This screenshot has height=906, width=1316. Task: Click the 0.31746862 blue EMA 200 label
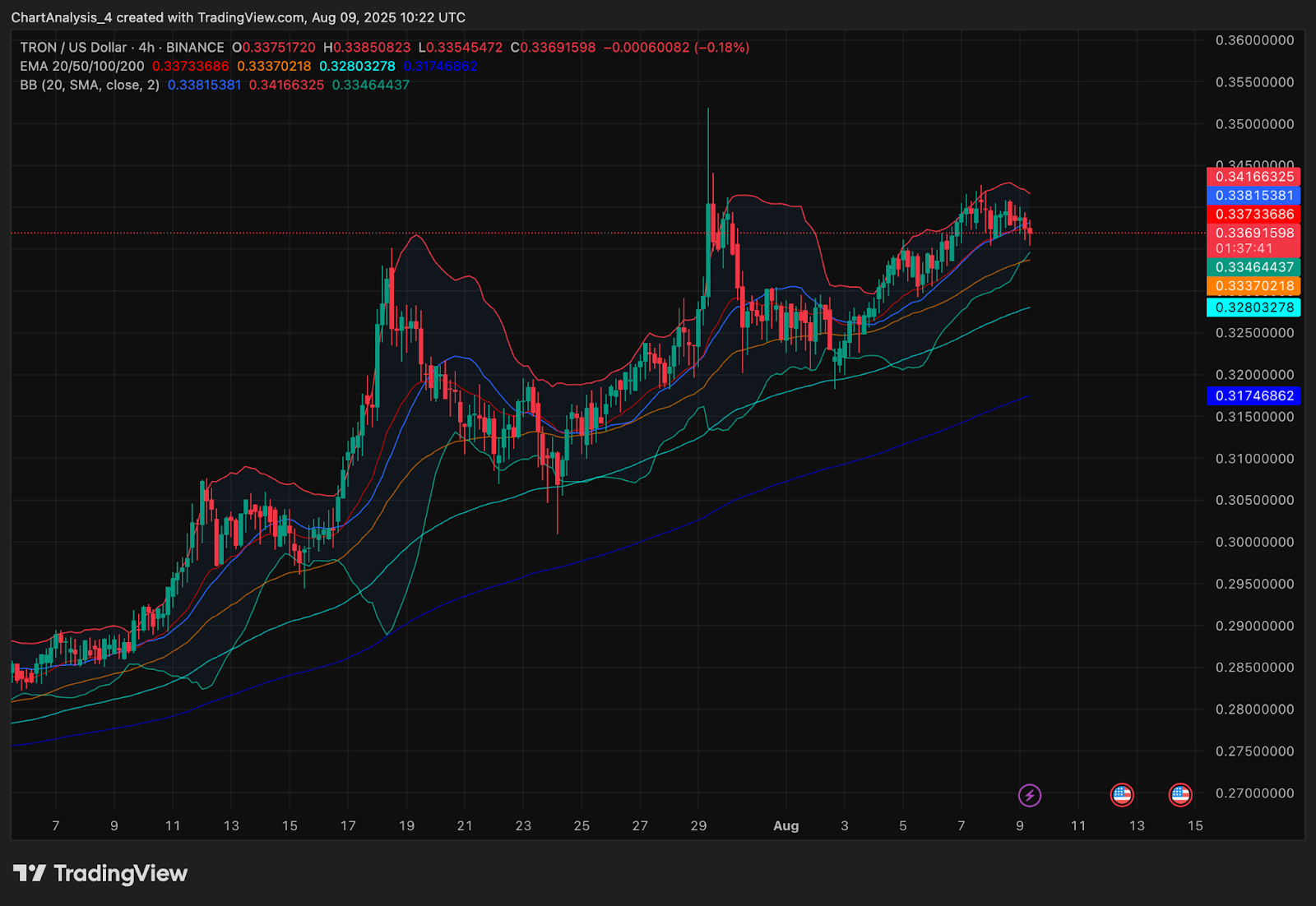coord(1253,395)
